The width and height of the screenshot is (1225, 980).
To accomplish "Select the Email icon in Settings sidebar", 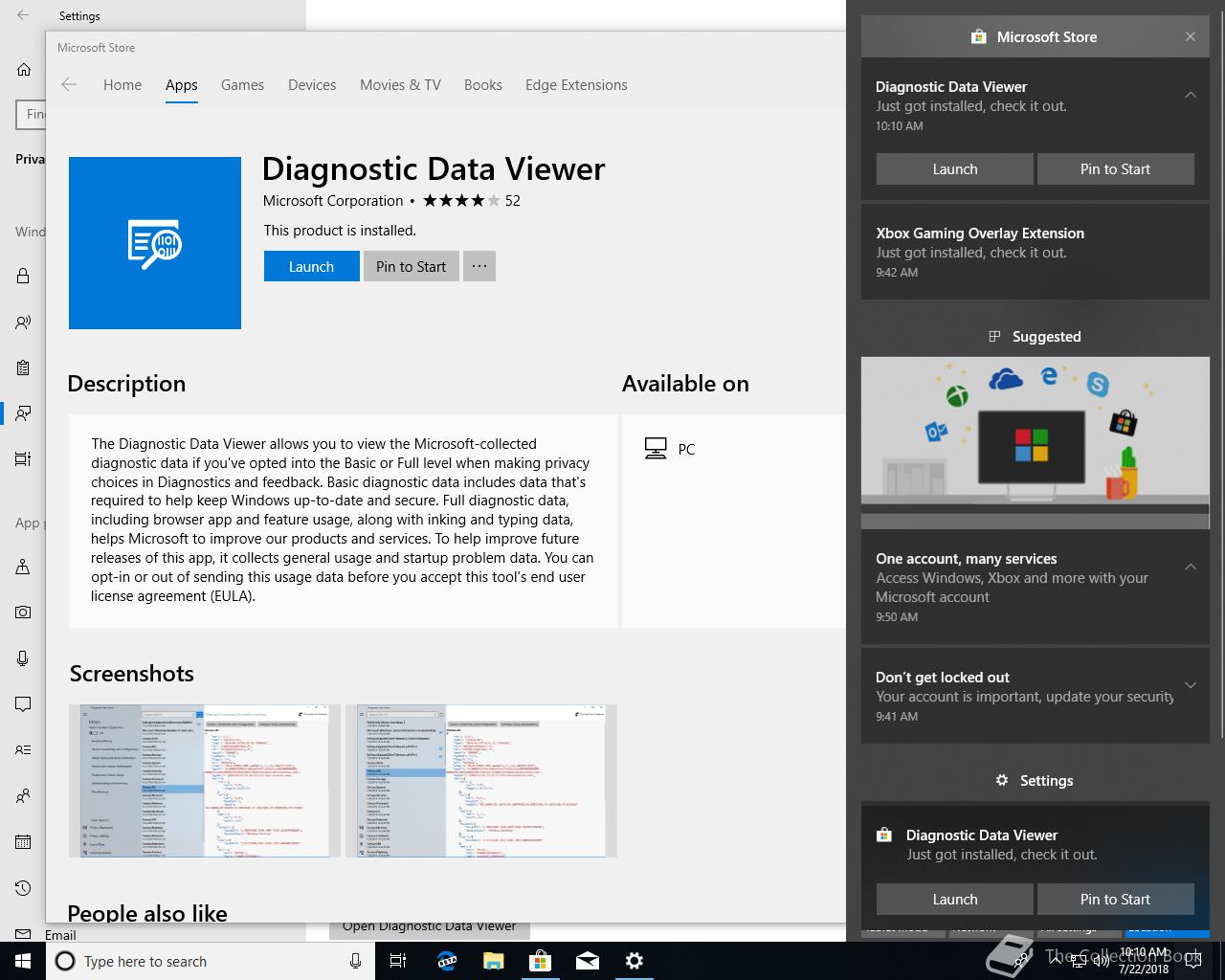I will (x=23, y=934).
